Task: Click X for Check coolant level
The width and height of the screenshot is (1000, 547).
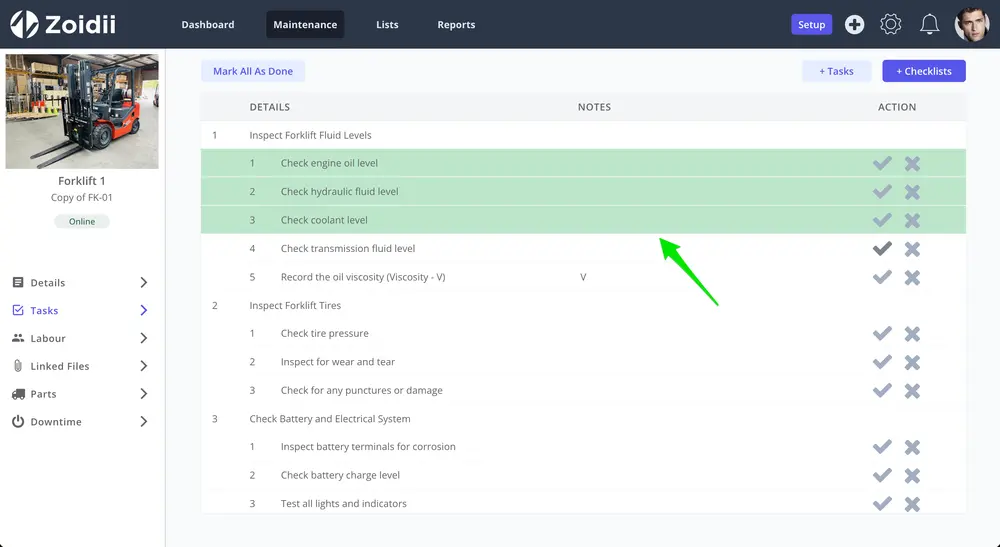Action: tap(912, 220)
